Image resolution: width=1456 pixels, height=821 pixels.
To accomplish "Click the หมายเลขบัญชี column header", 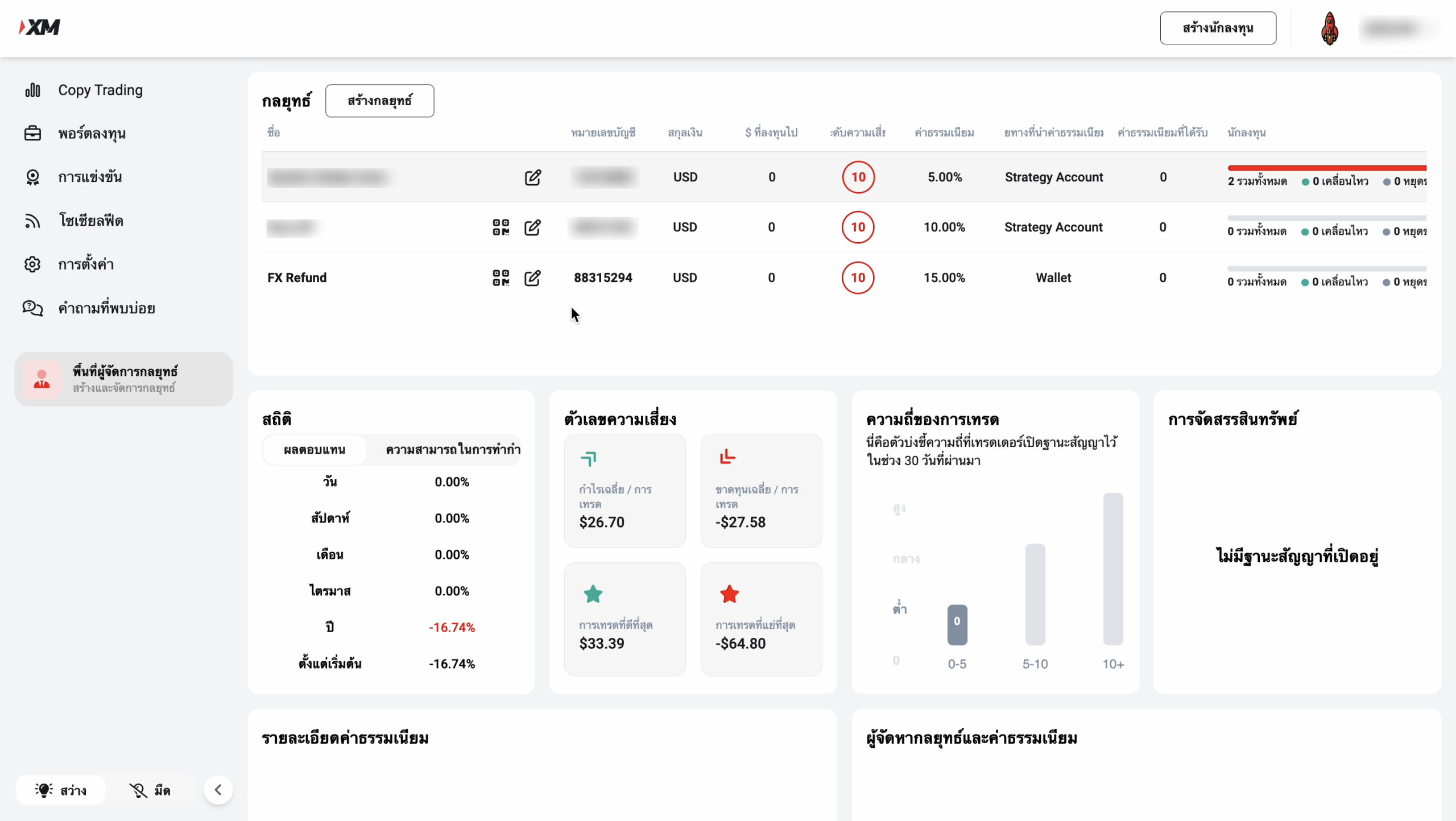I will 603,132.
